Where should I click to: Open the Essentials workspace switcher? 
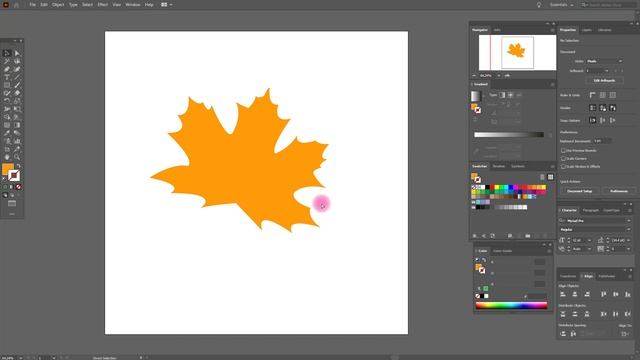(561, 4)
